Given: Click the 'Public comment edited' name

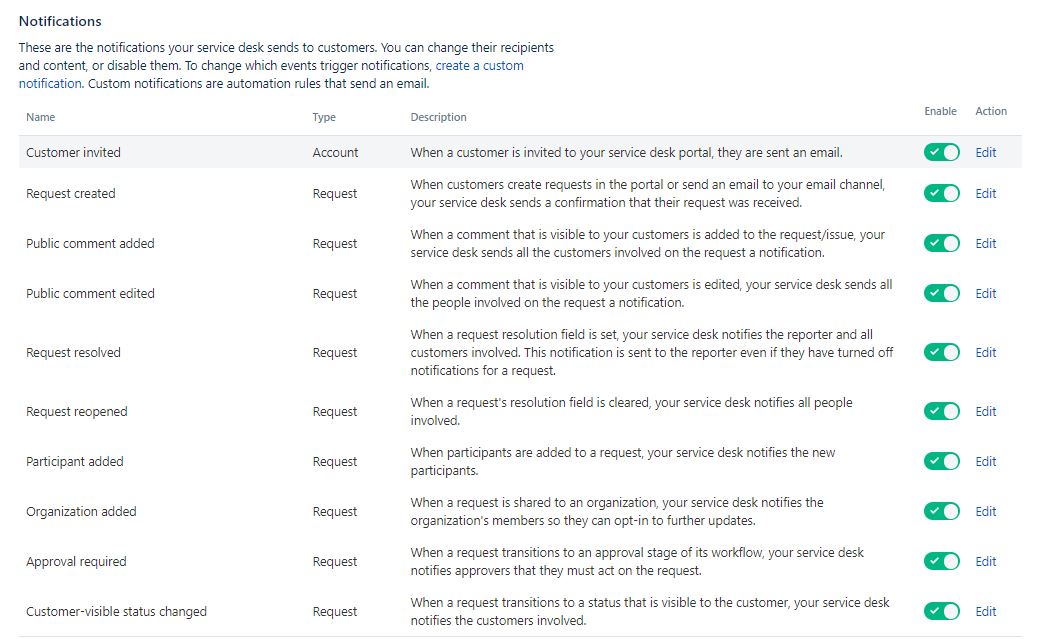Looking at the screenshot, I should click(90, 293).
